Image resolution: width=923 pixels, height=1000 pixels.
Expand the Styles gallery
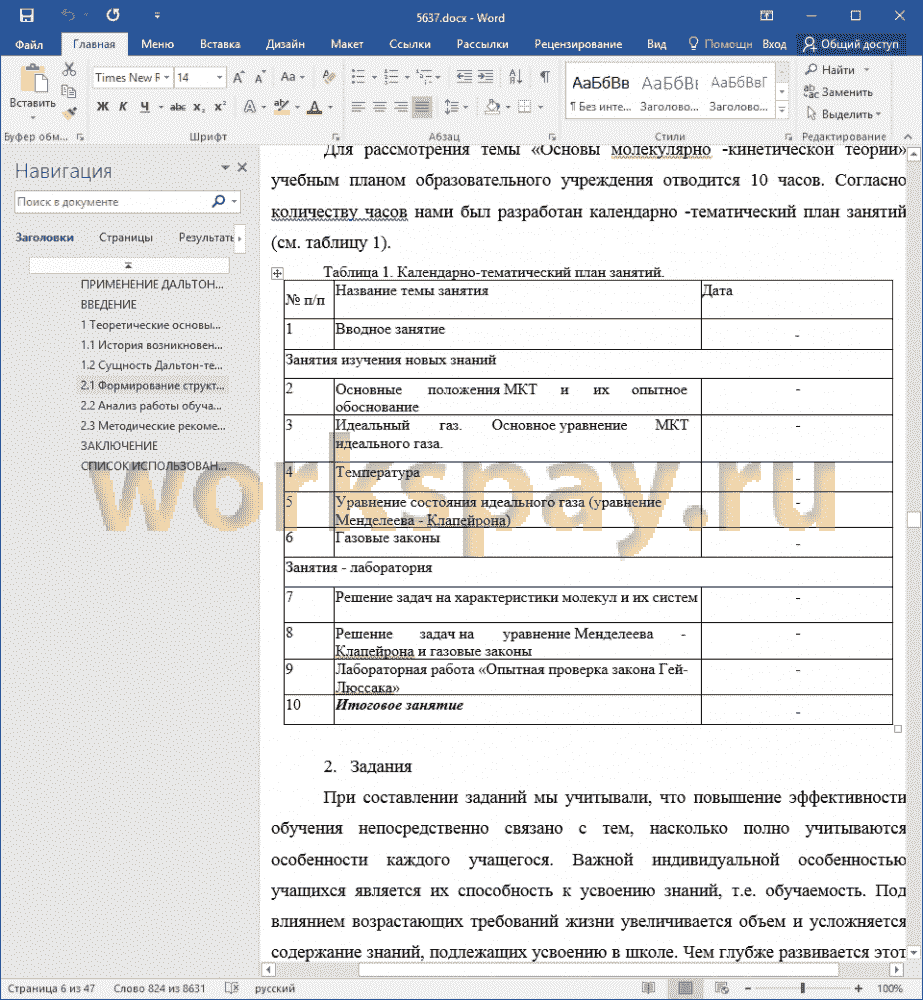click(782, 111)
